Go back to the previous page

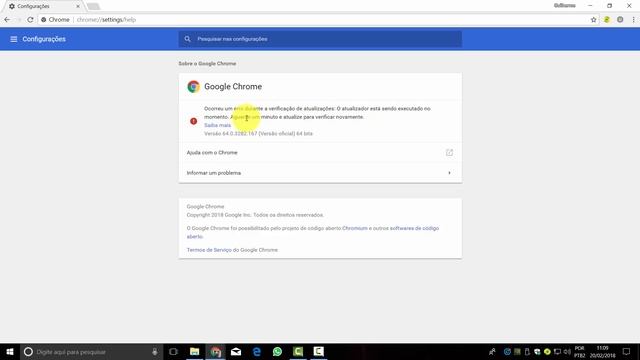[7, 20]
